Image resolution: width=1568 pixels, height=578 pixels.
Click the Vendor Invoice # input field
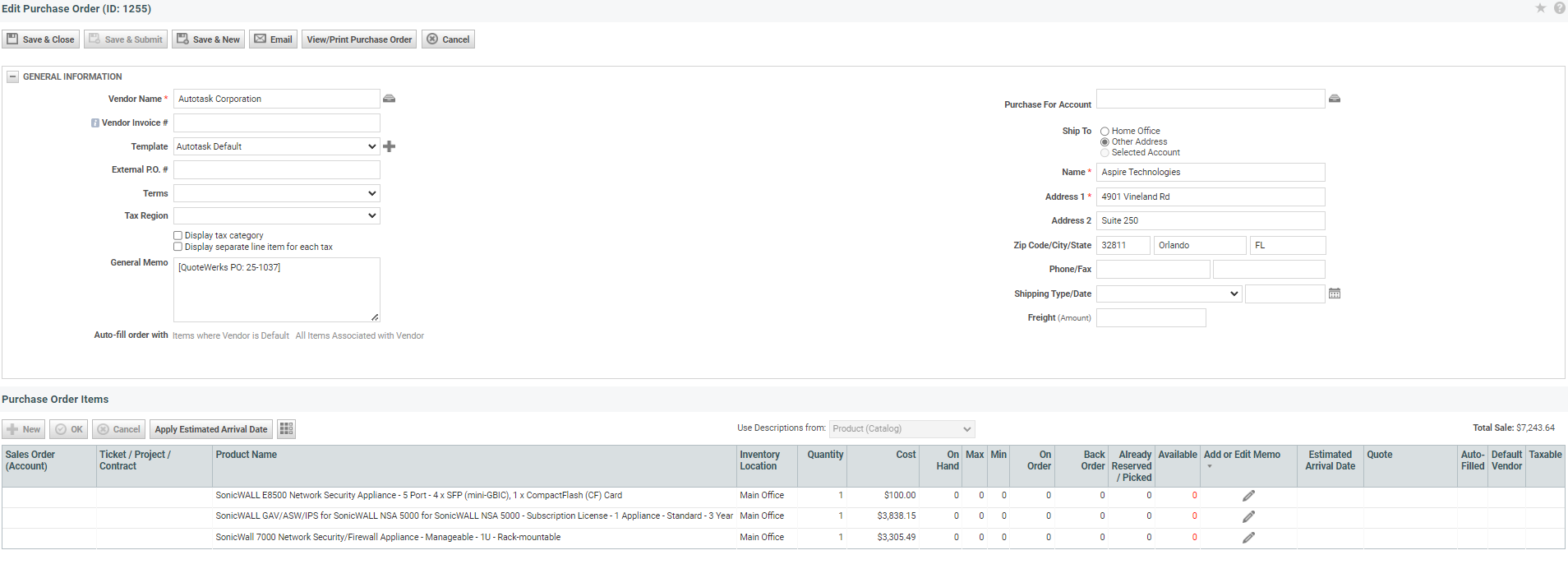pyautogui.click(x=277, y=123)
